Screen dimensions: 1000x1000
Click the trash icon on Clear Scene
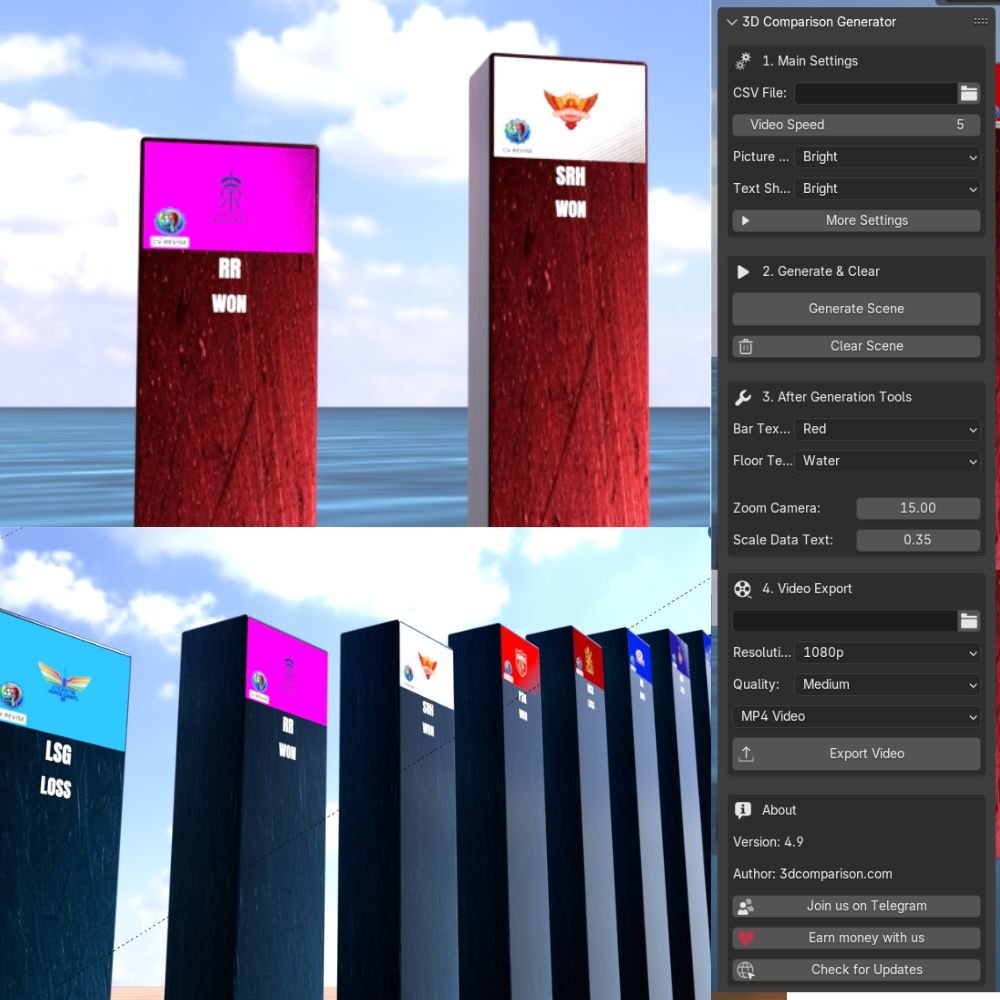[x=745, y=345]
